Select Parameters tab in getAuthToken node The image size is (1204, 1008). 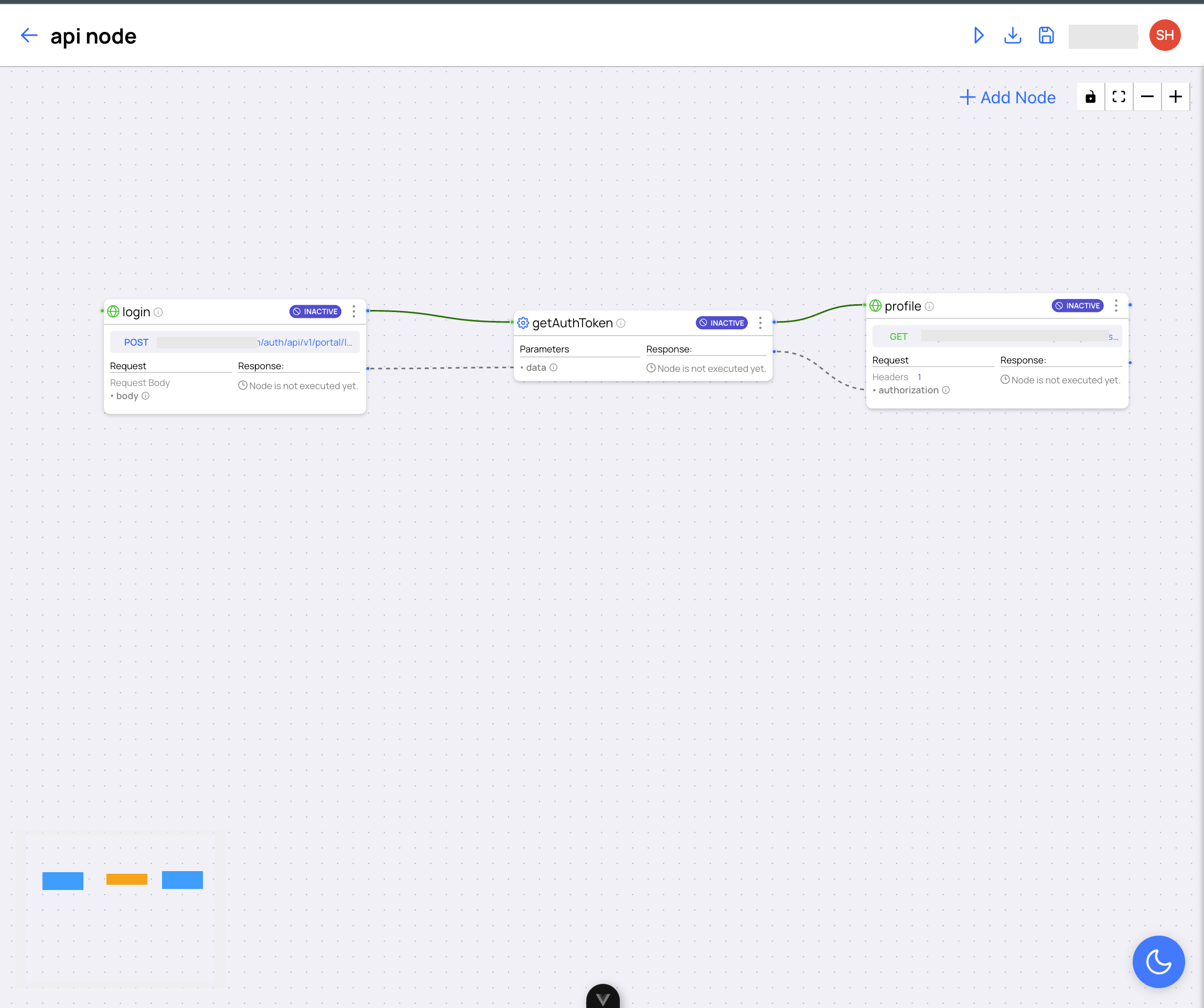545,349
